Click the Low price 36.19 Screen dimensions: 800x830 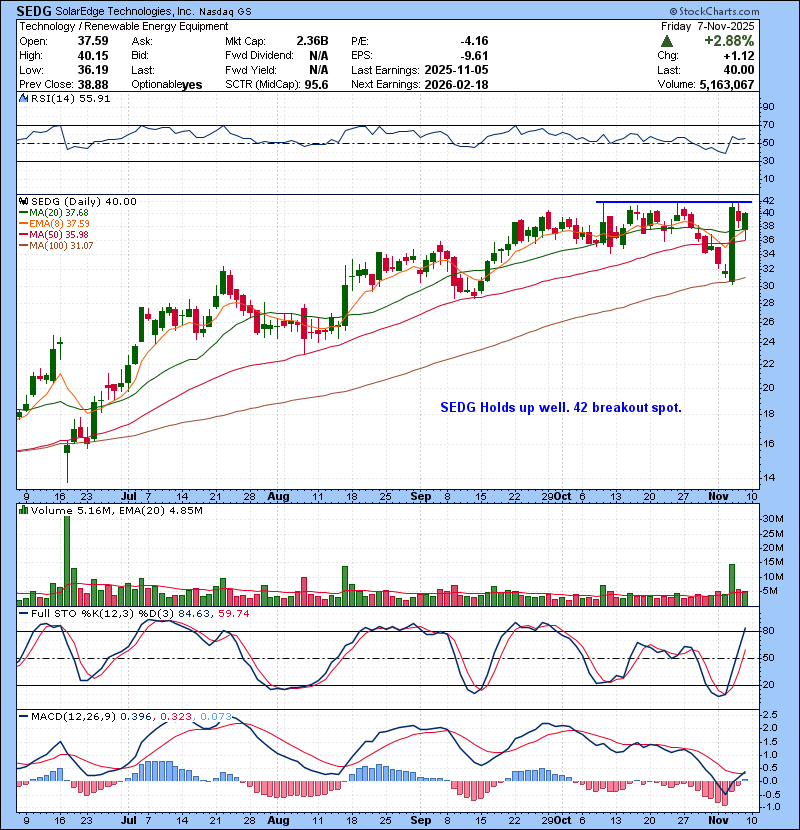[93, 70]
